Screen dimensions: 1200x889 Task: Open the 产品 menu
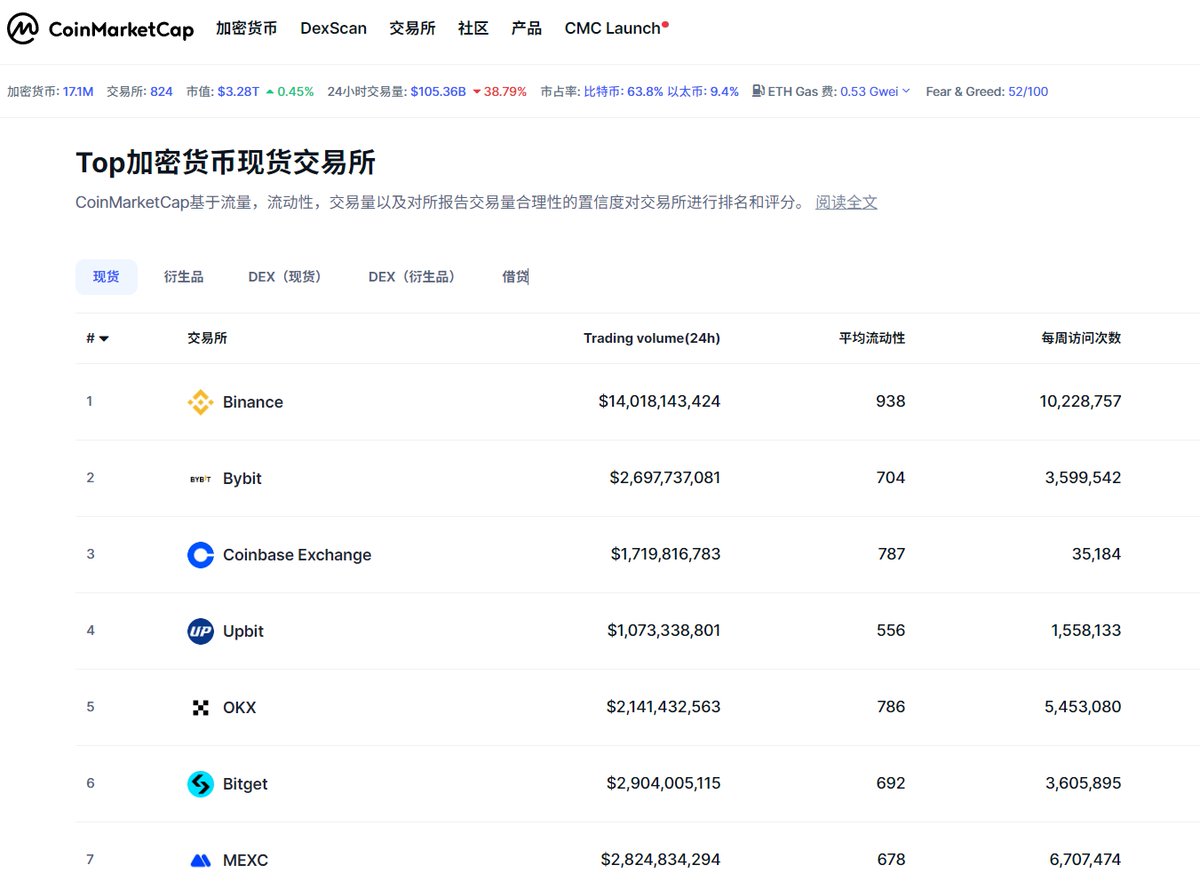526,28
